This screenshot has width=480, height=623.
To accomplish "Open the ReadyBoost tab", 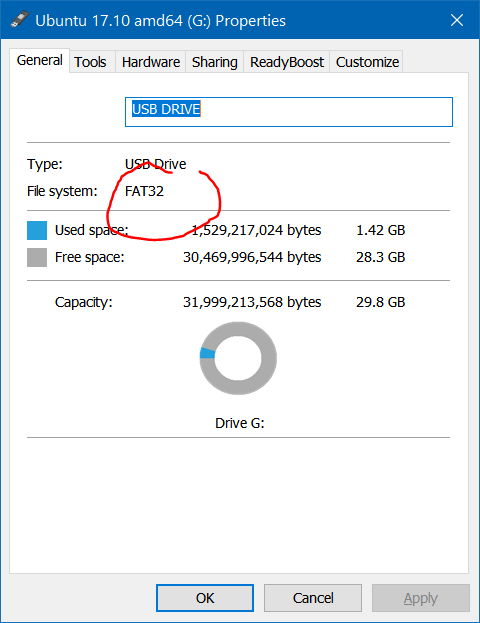I will tap(286, 62).
